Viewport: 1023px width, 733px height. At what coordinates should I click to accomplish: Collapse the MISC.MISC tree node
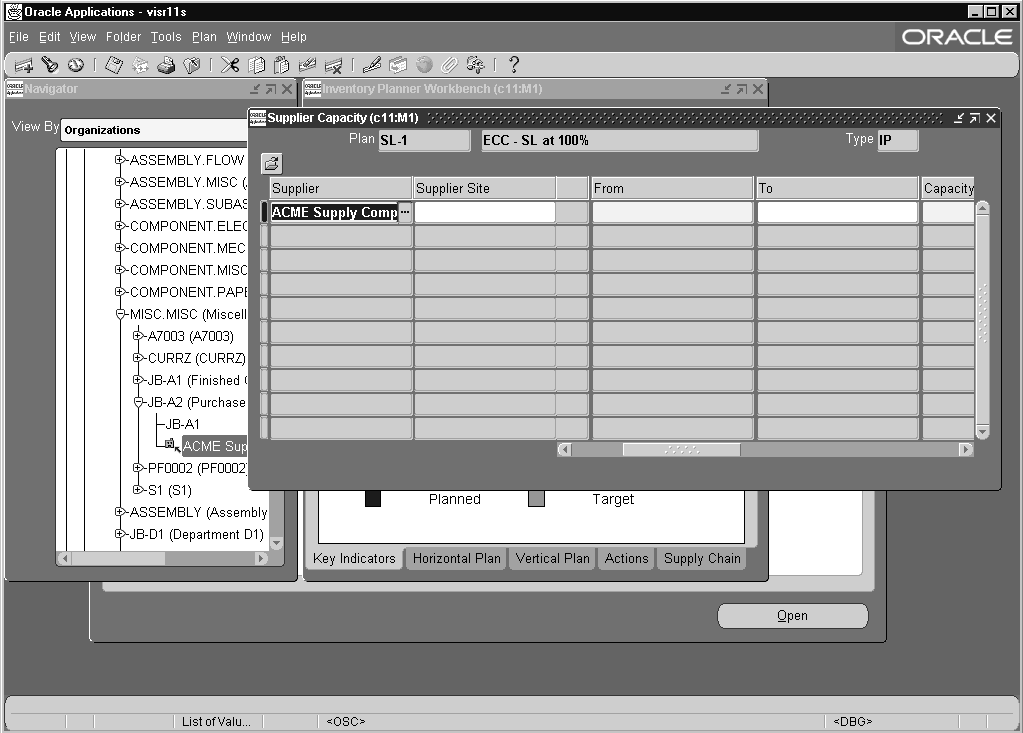pos(120,314)
